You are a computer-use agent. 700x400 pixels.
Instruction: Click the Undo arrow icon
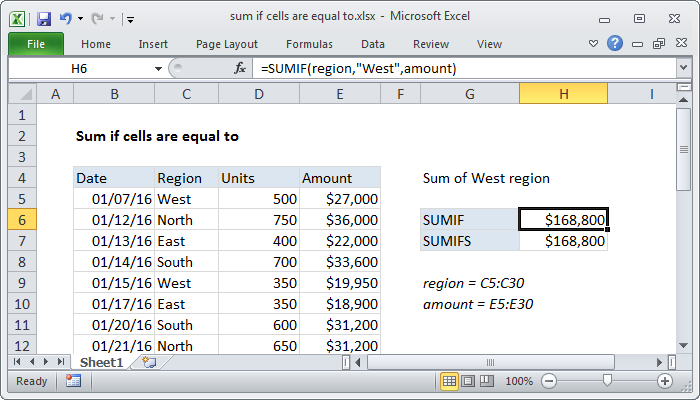(x=66, y=17)
